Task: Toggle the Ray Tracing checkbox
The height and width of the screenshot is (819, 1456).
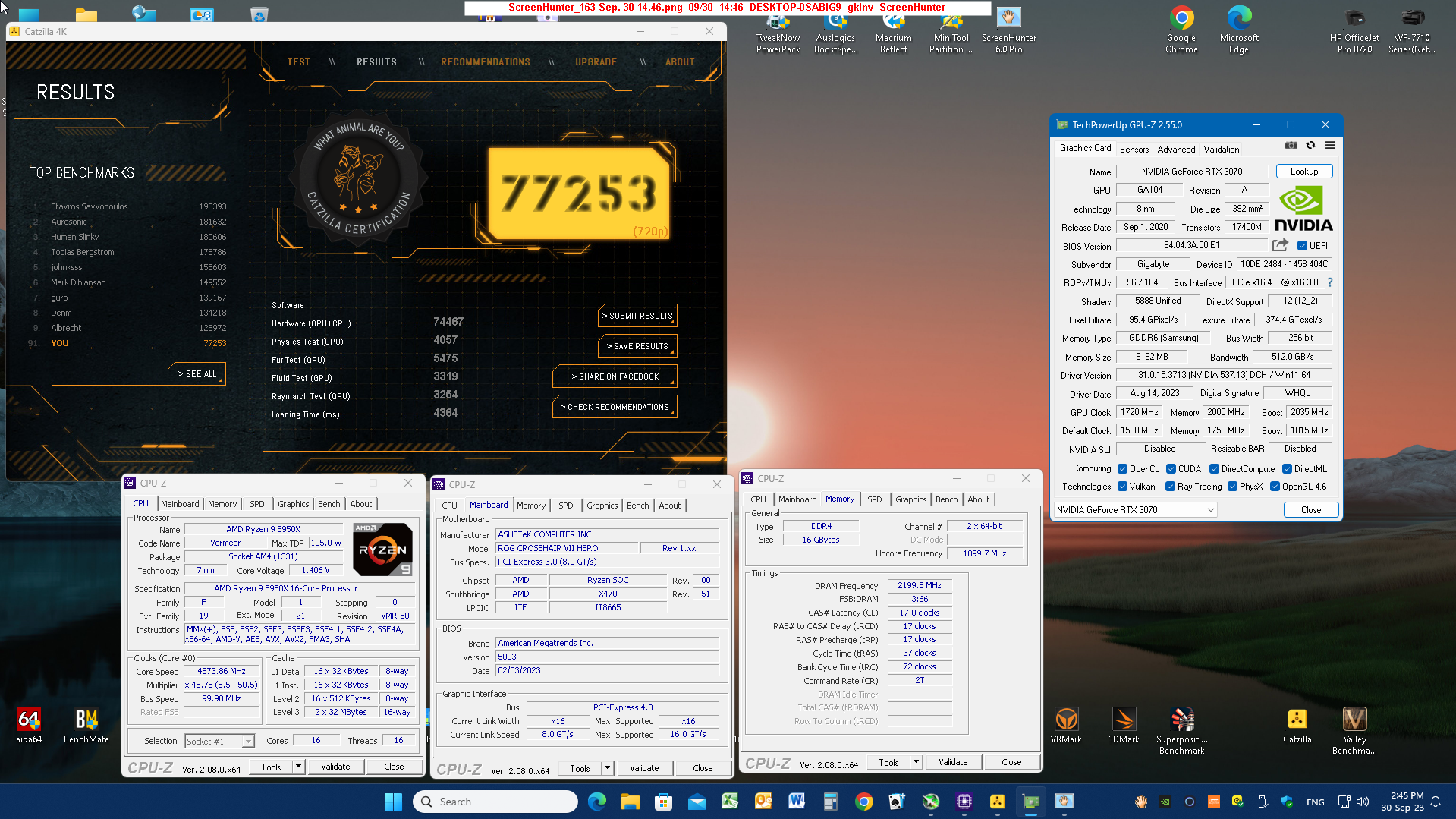Action: pyautogui.click(x=1170, y=487)
